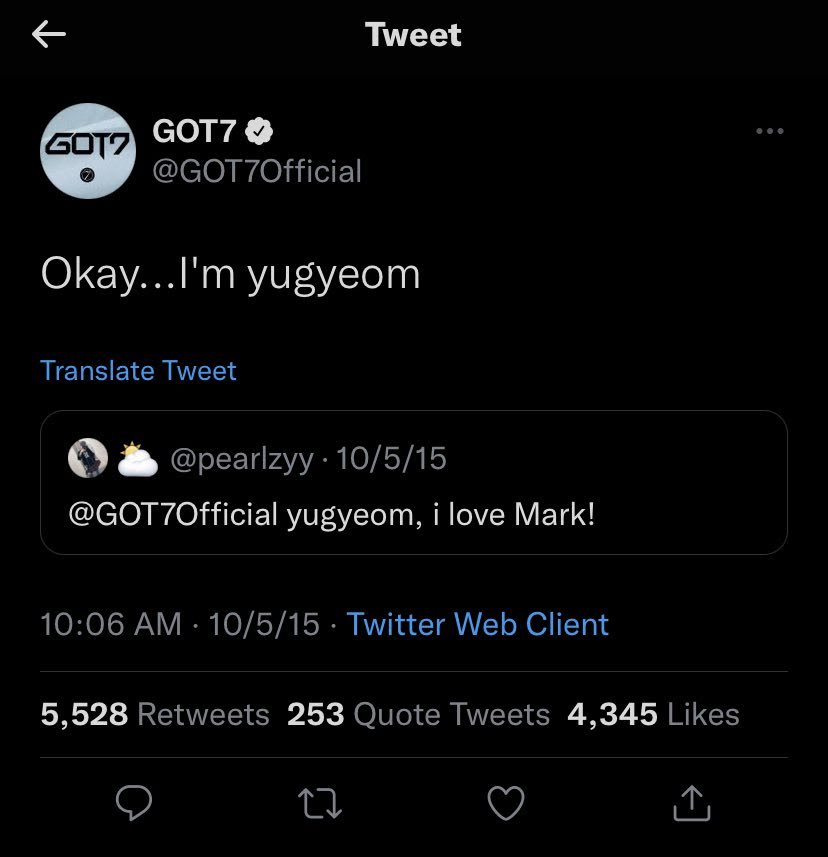
Task: Click the verified badge next to GOT7
Action: coord(261,130)
